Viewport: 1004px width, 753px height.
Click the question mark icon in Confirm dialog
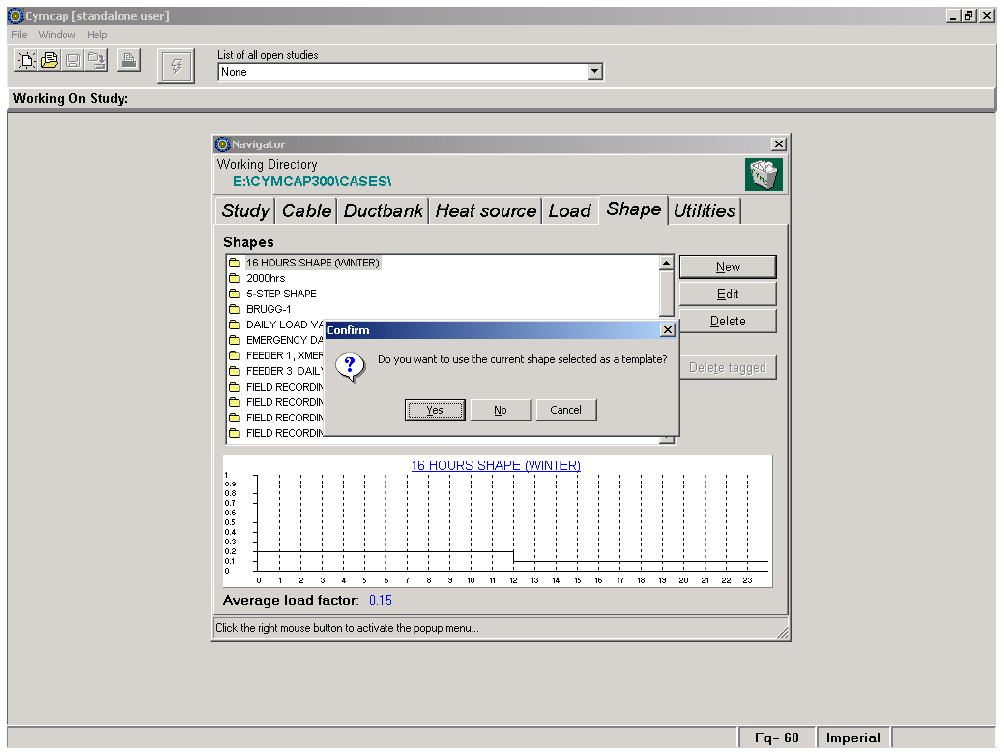coord(350,367)
